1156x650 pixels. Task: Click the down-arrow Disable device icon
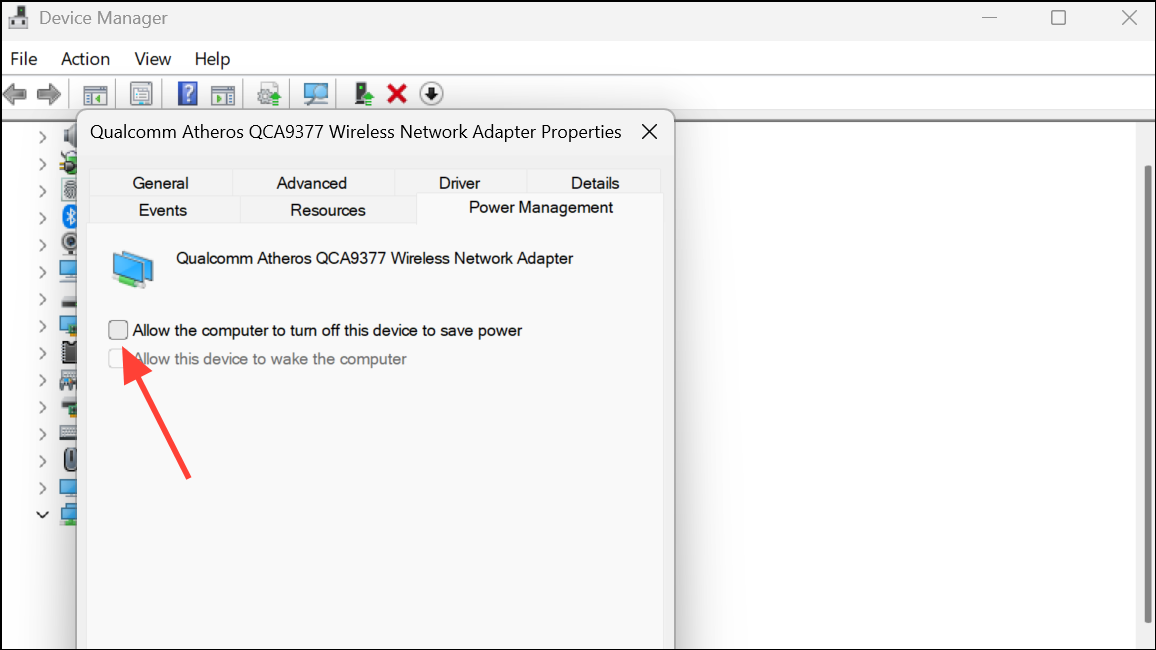pos(431,94)
